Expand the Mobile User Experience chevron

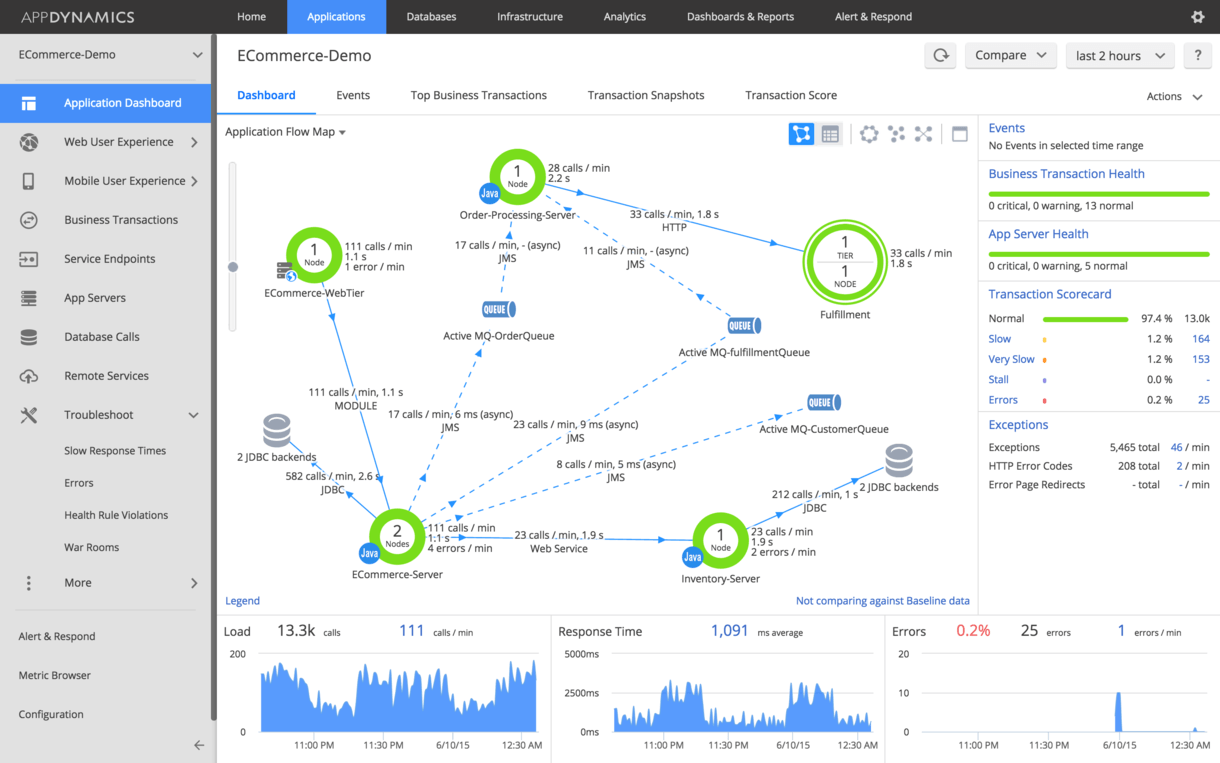coord(194,181)
